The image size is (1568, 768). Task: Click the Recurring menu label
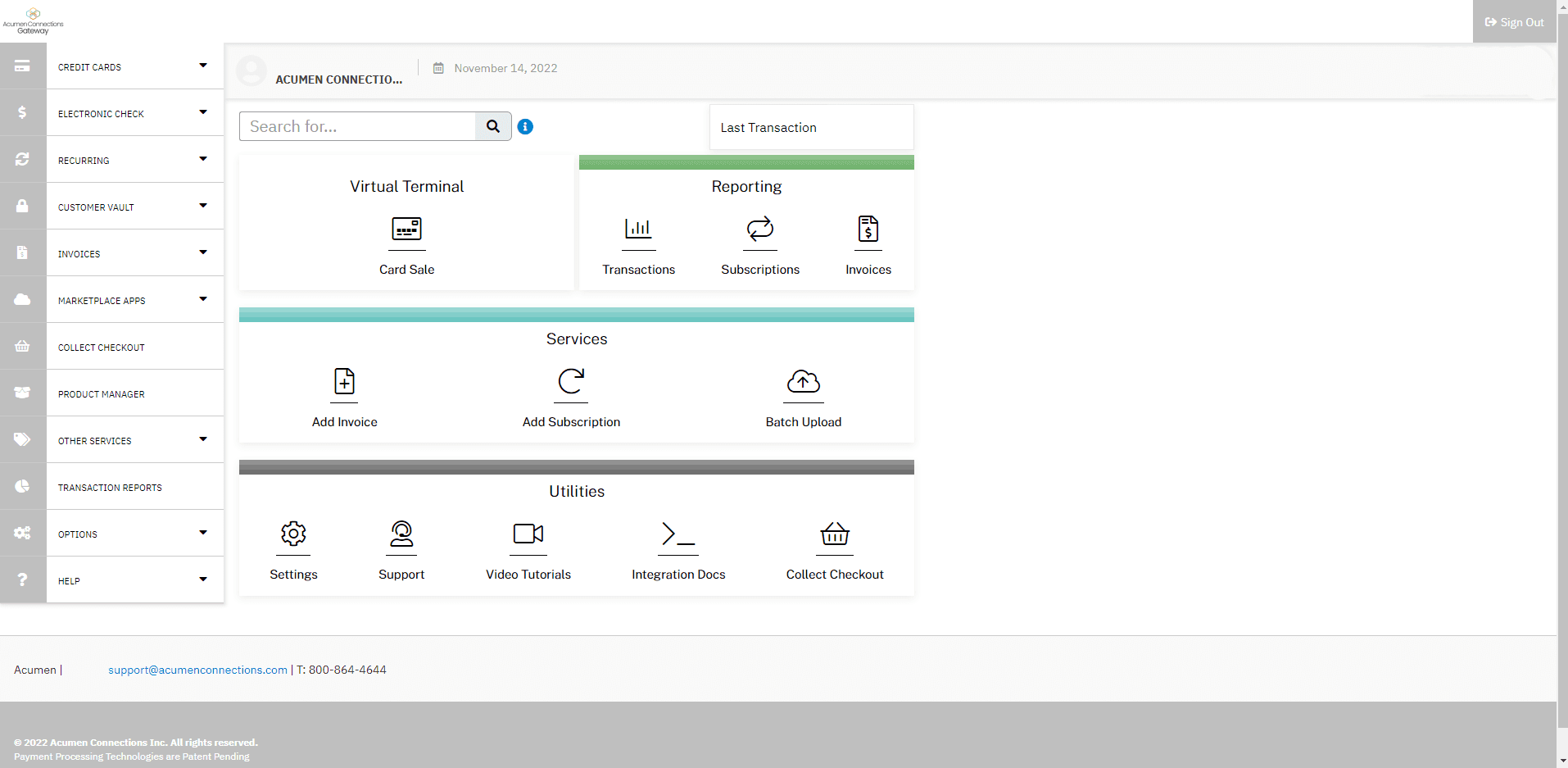(84, 161)
